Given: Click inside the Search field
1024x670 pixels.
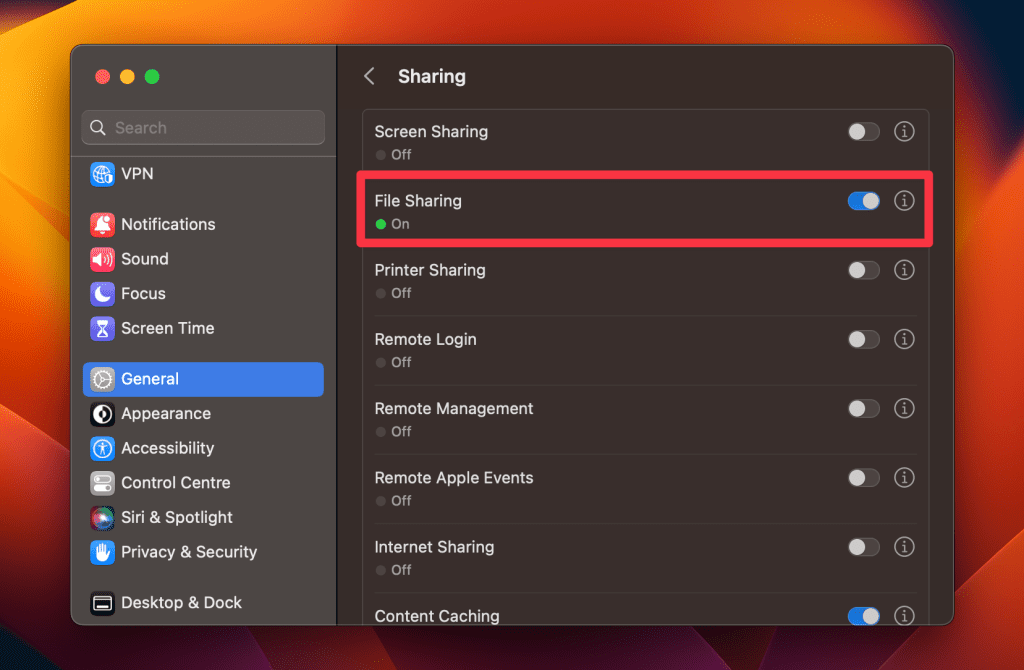Looking at the screenshot, I should click(203, 127).
